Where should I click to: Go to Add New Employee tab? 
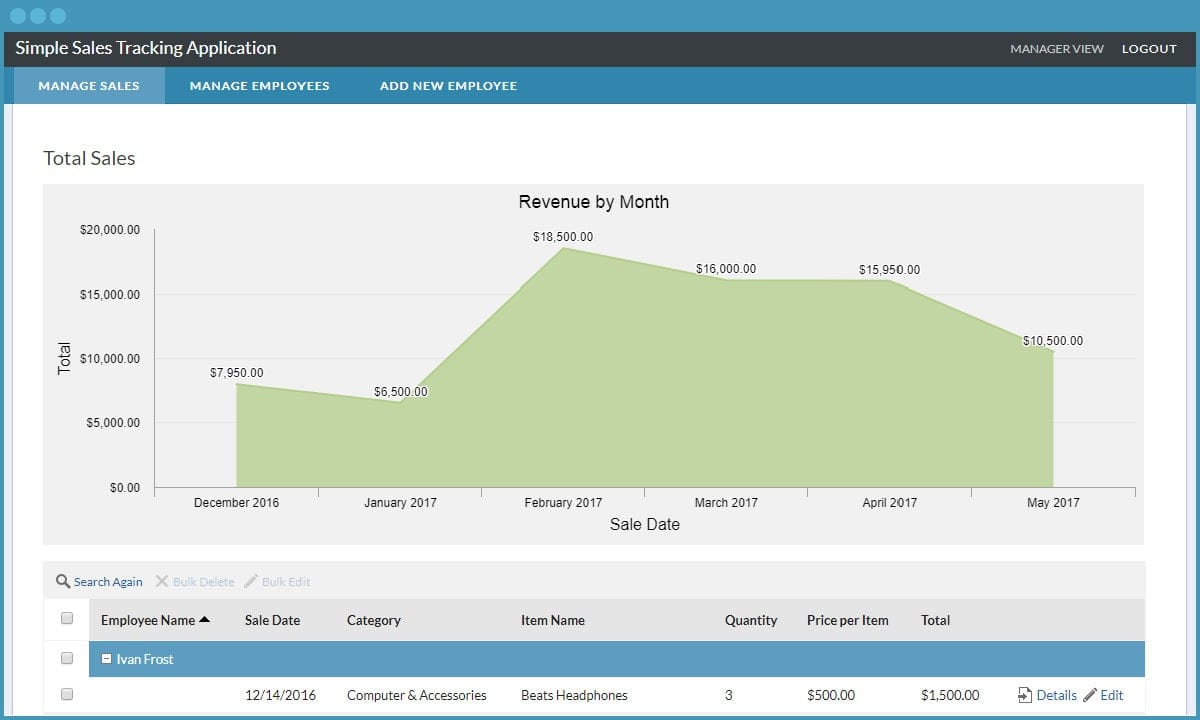tap(448, 86)
